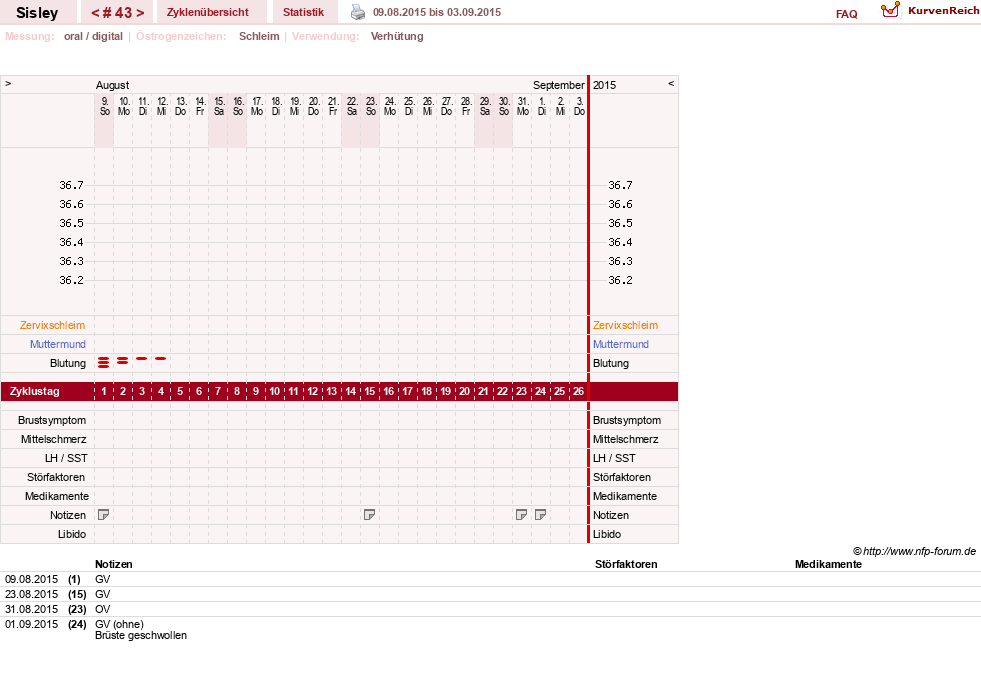The image size is (981, 677).
Task: Click the printer icon beside the date range
Action: [x=357, y=12]
